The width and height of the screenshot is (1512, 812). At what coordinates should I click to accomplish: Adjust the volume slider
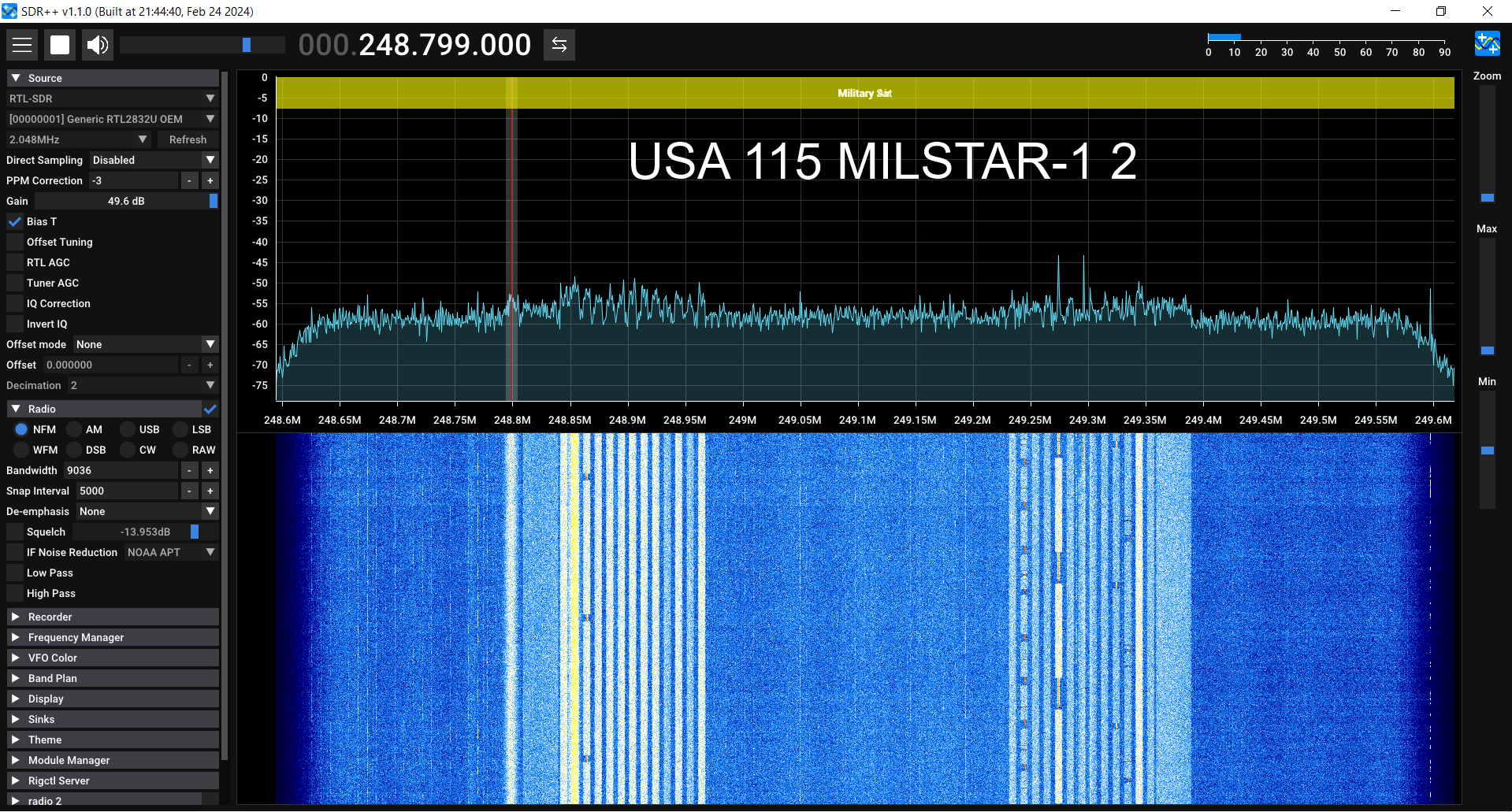point(202,45)
